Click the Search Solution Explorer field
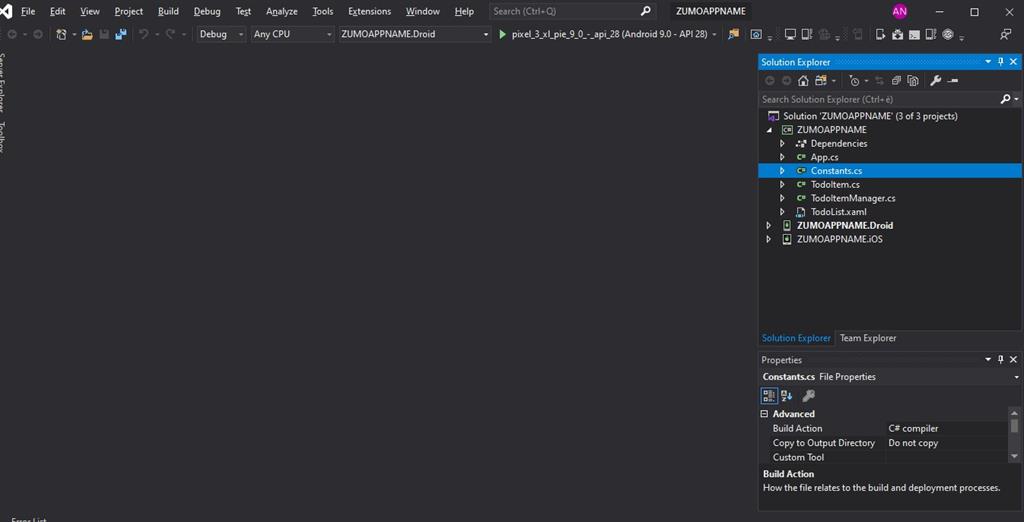The image size is (1024, 522). coord(879,99)
